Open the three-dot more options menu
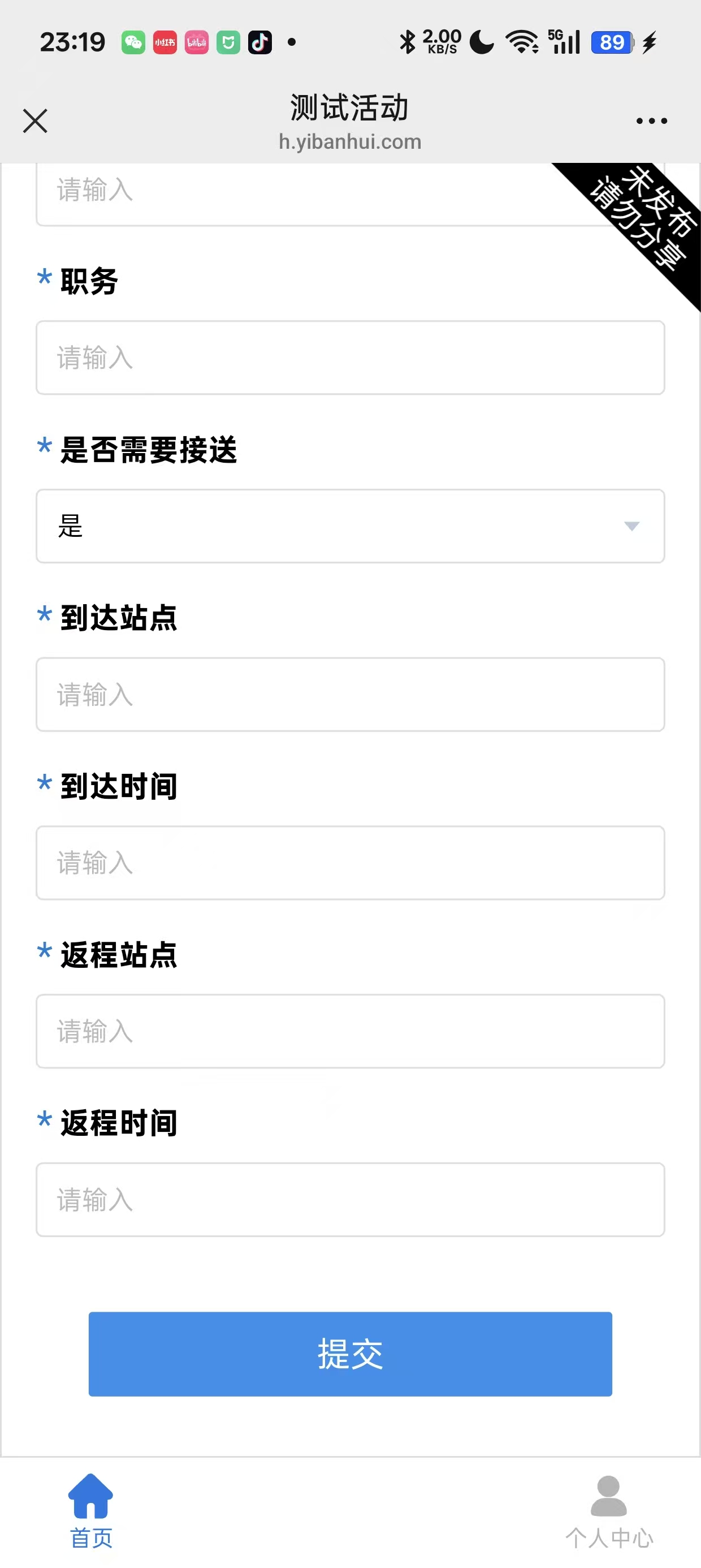701x1568 pixels. 651,120
